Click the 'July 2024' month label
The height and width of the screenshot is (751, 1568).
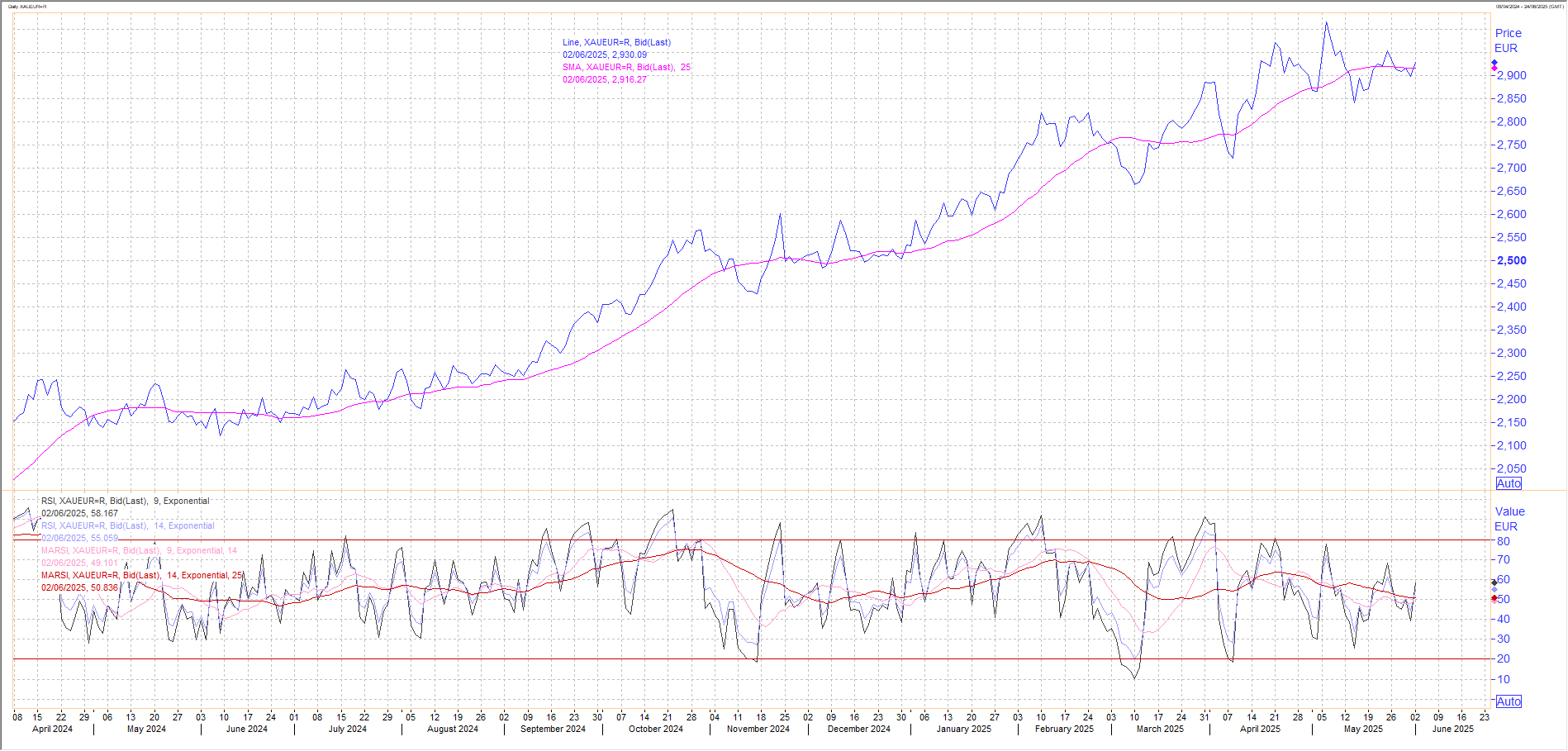[x=347, y=729]
